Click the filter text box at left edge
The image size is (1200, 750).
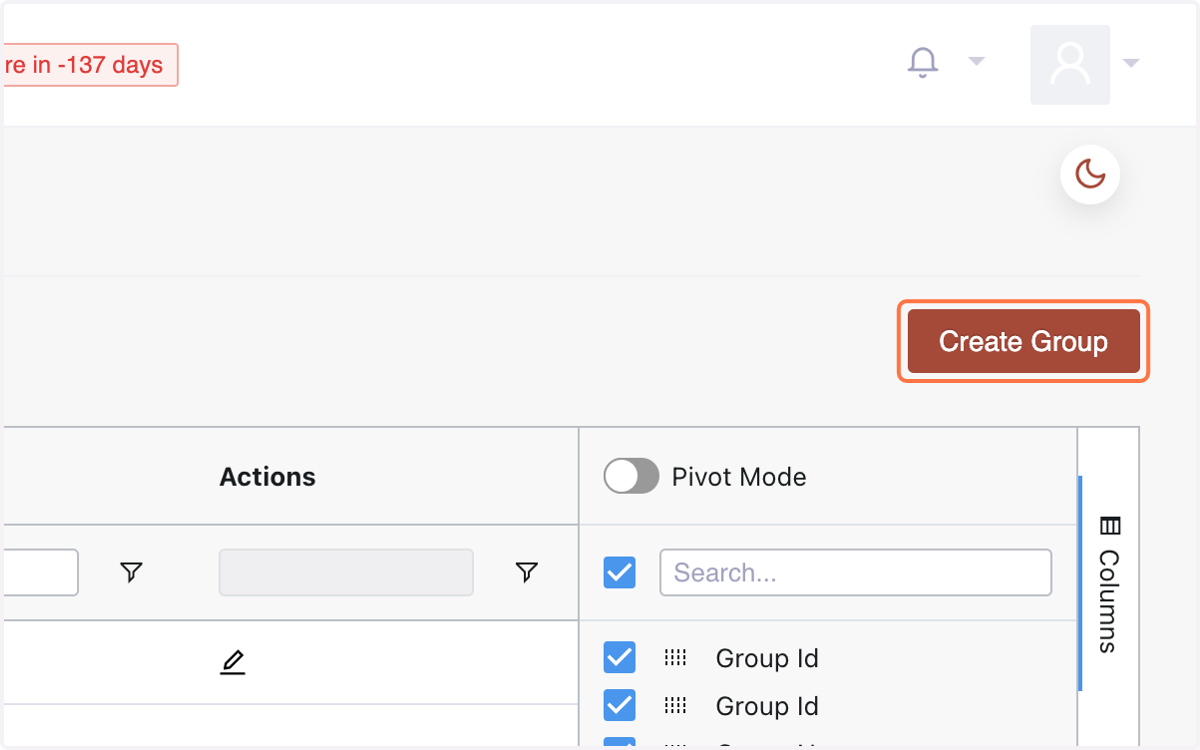tap(40, 572)
